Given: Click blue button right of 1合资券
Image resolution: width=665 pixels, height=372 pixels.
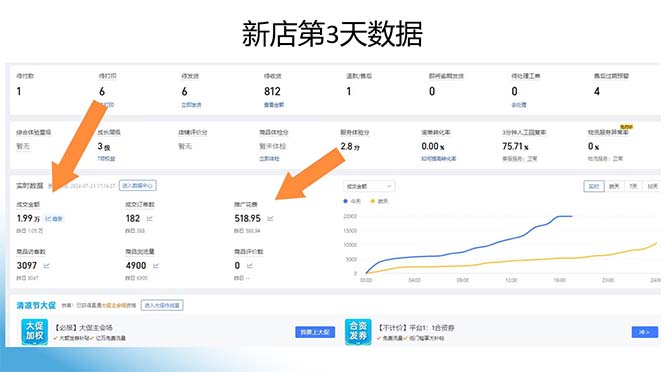Looking at the screenshot, I should pos(645,332).
